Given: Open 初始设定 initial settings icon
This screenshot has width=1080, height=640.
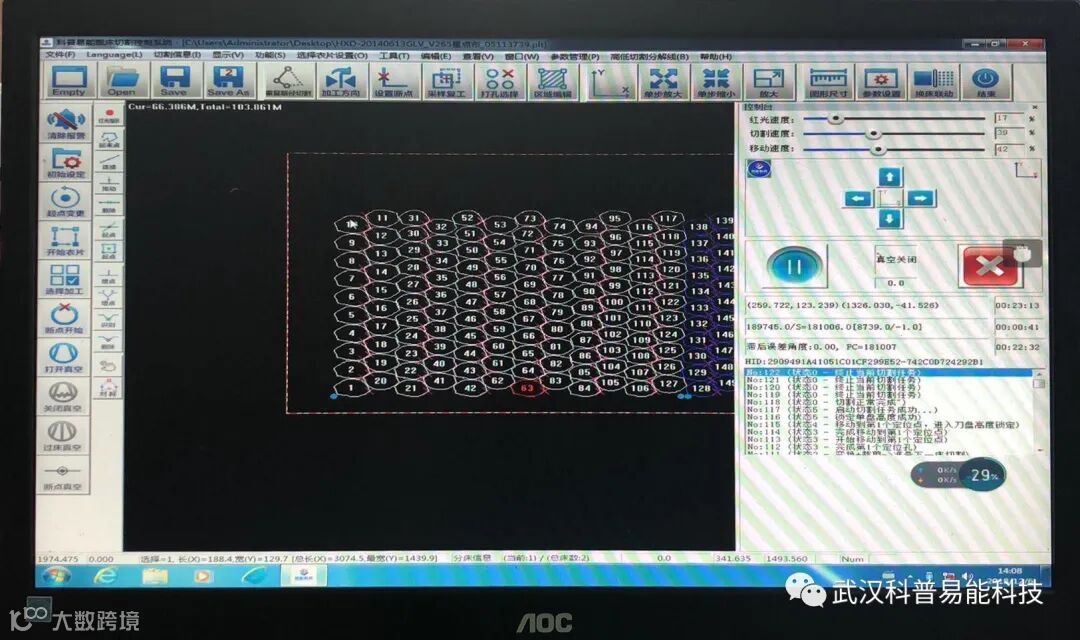Looking at the screenshot, I should pos(65,163).
